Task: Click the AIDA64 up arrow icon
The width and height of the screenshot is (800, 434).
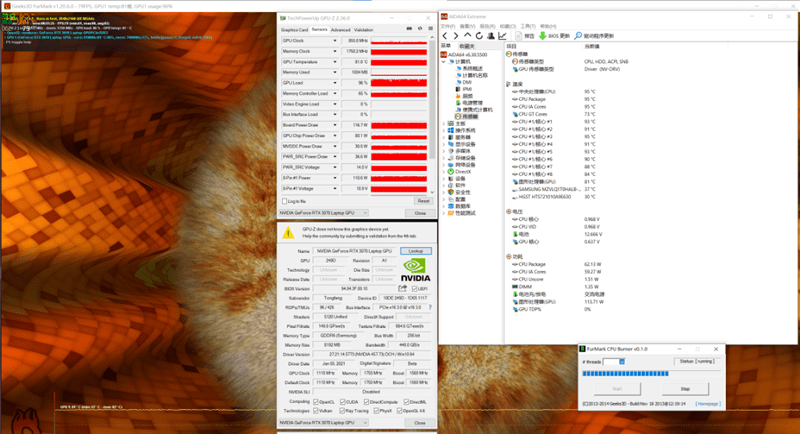Action: pos(467,36)
